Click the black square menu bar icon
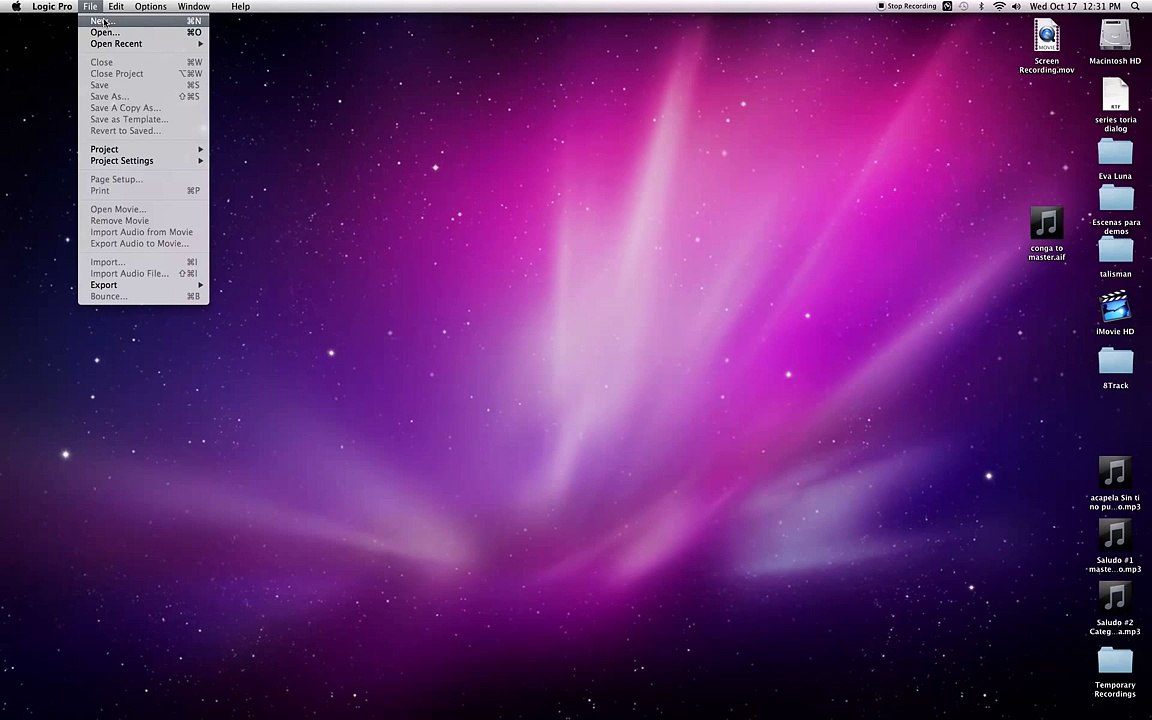This screenshot has height=720, width=1152. [x=948, y=7]
